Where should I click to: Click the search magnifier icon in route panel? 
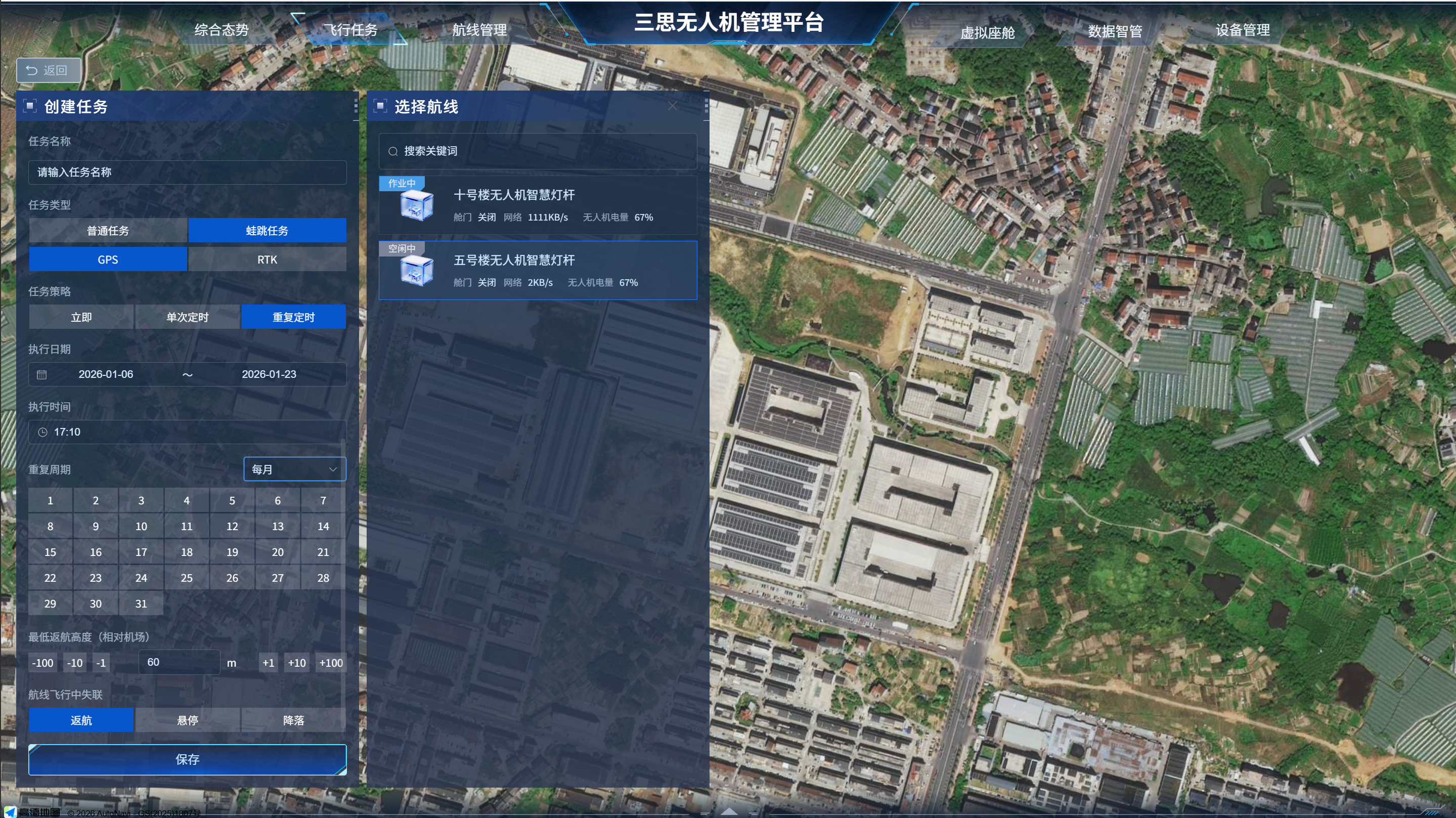coord(393,151)
